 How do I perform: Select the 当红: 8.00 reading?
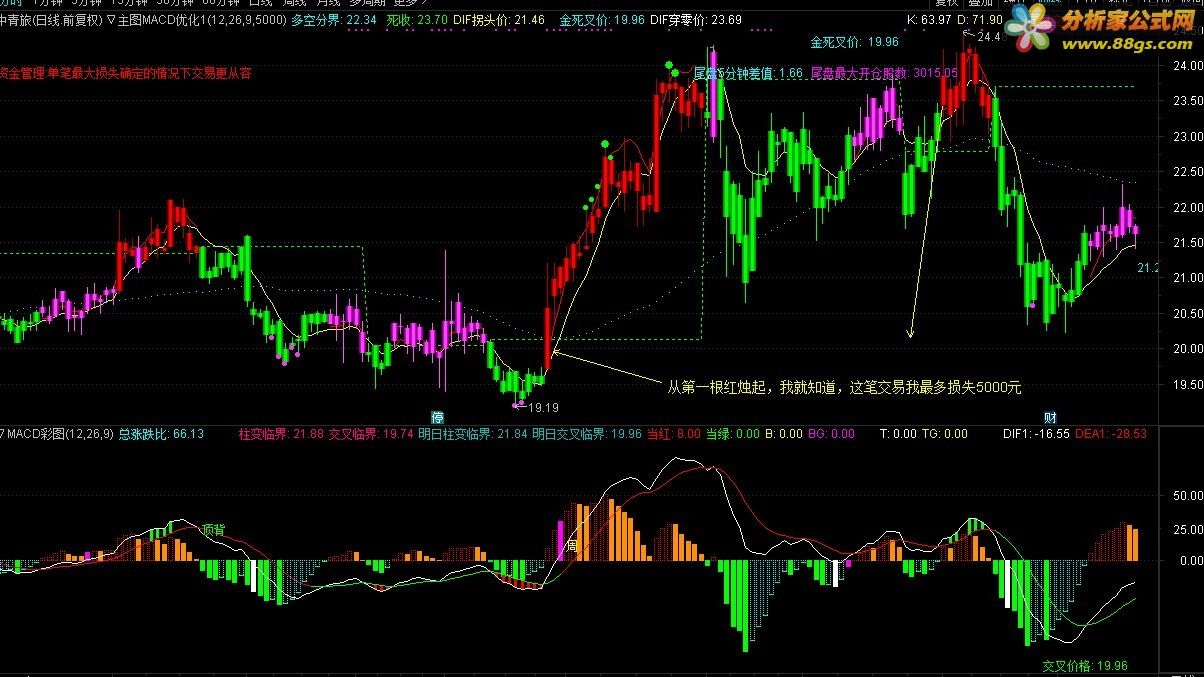(674, 434)
